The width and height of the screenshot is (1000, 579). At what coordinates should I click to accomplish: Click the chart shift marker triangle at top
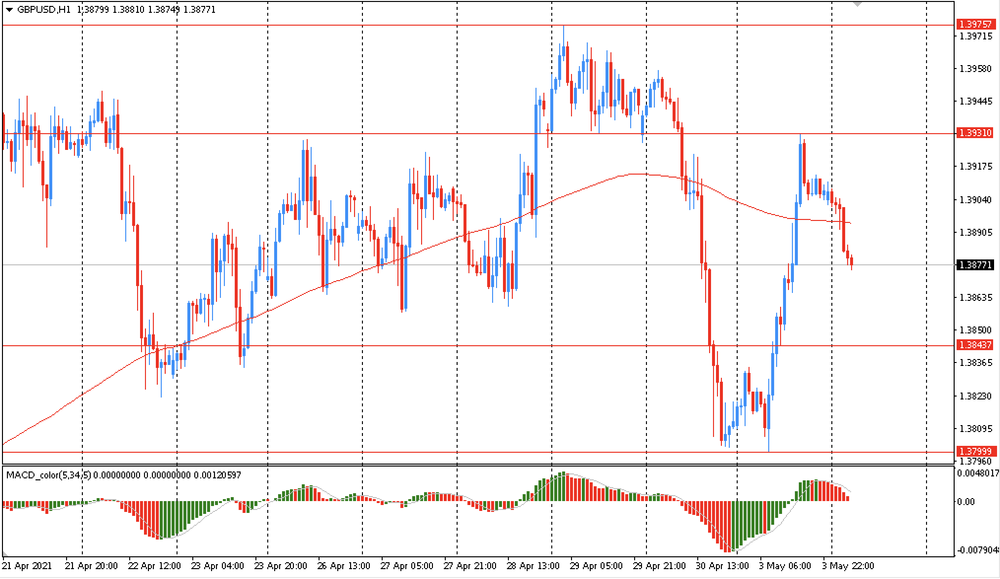click(858, 4)
